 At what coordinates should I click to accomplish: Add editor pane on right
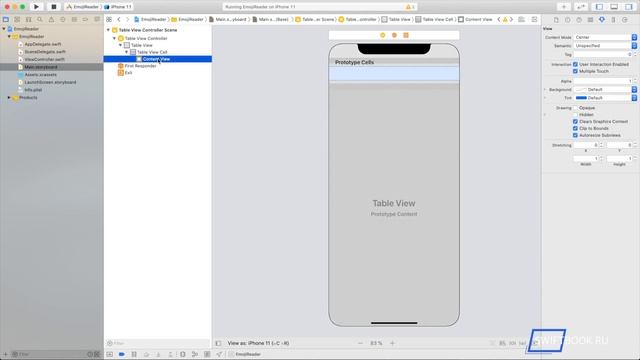coord(534,19)
